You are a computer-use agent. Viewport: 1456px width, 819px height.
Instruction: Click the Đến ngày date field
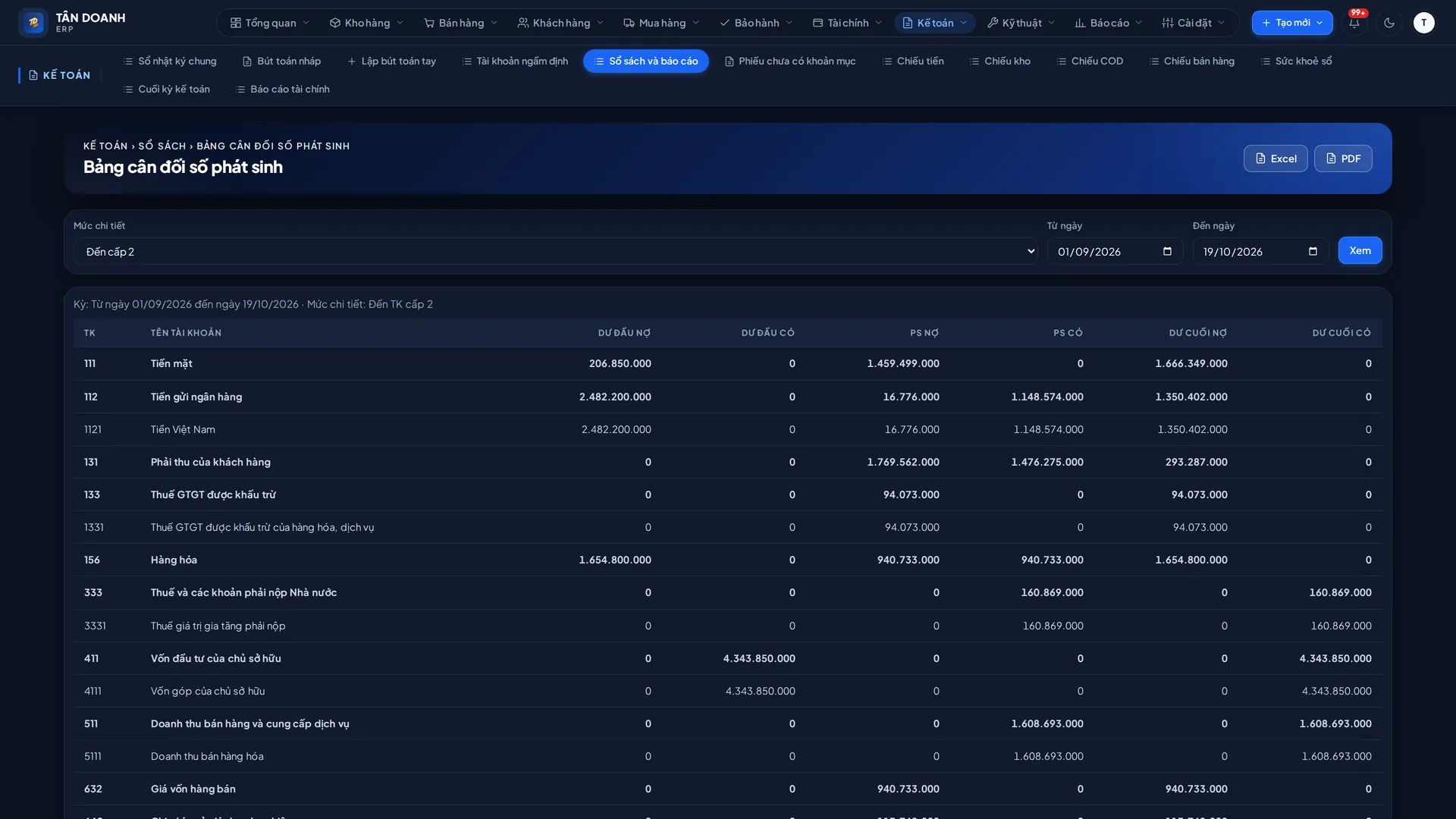[x=1260, y=252]
